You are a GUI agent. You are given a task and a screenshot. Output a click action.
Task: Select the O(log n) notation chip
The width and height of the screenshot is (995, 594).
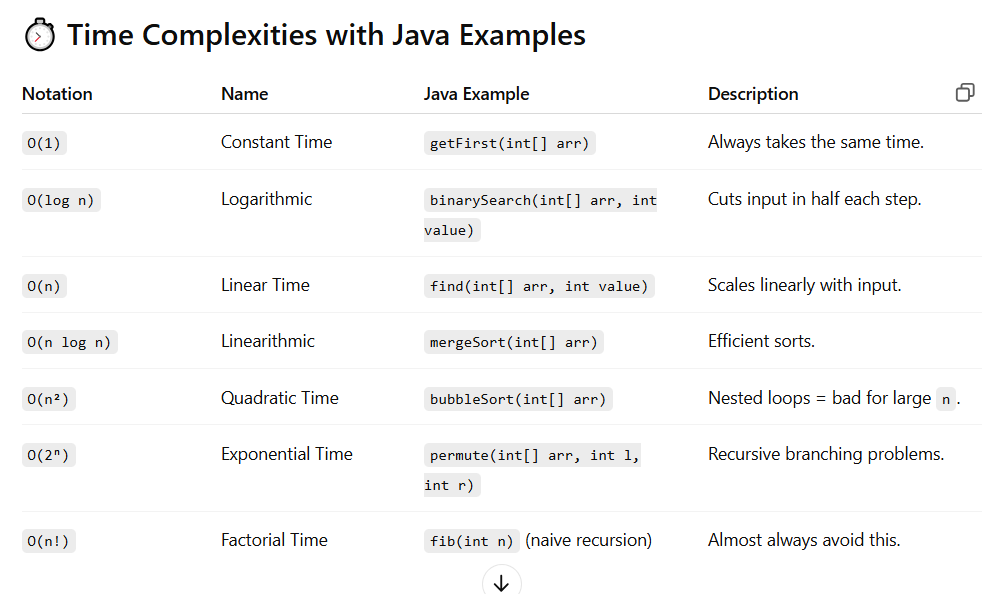pyautogui.click(x=61, y=199)
